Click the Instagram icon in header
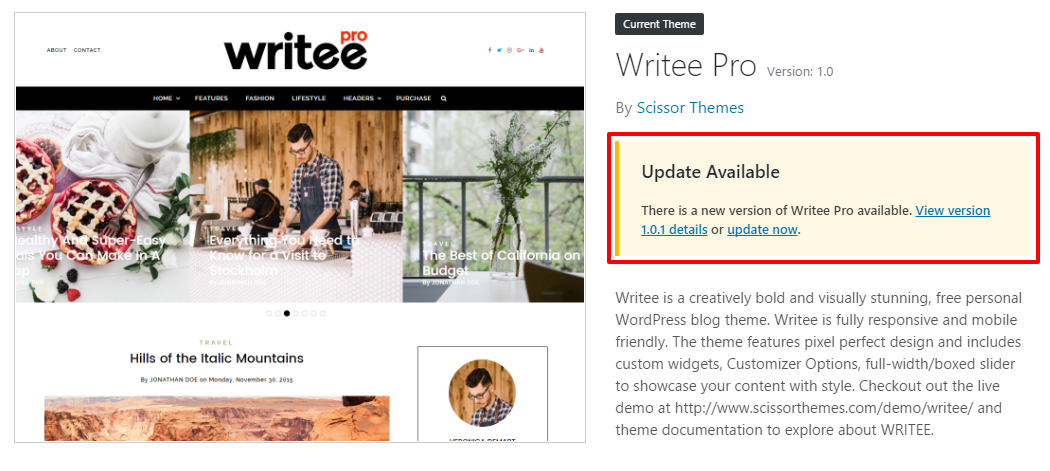1050x471 pixels. 510,50
